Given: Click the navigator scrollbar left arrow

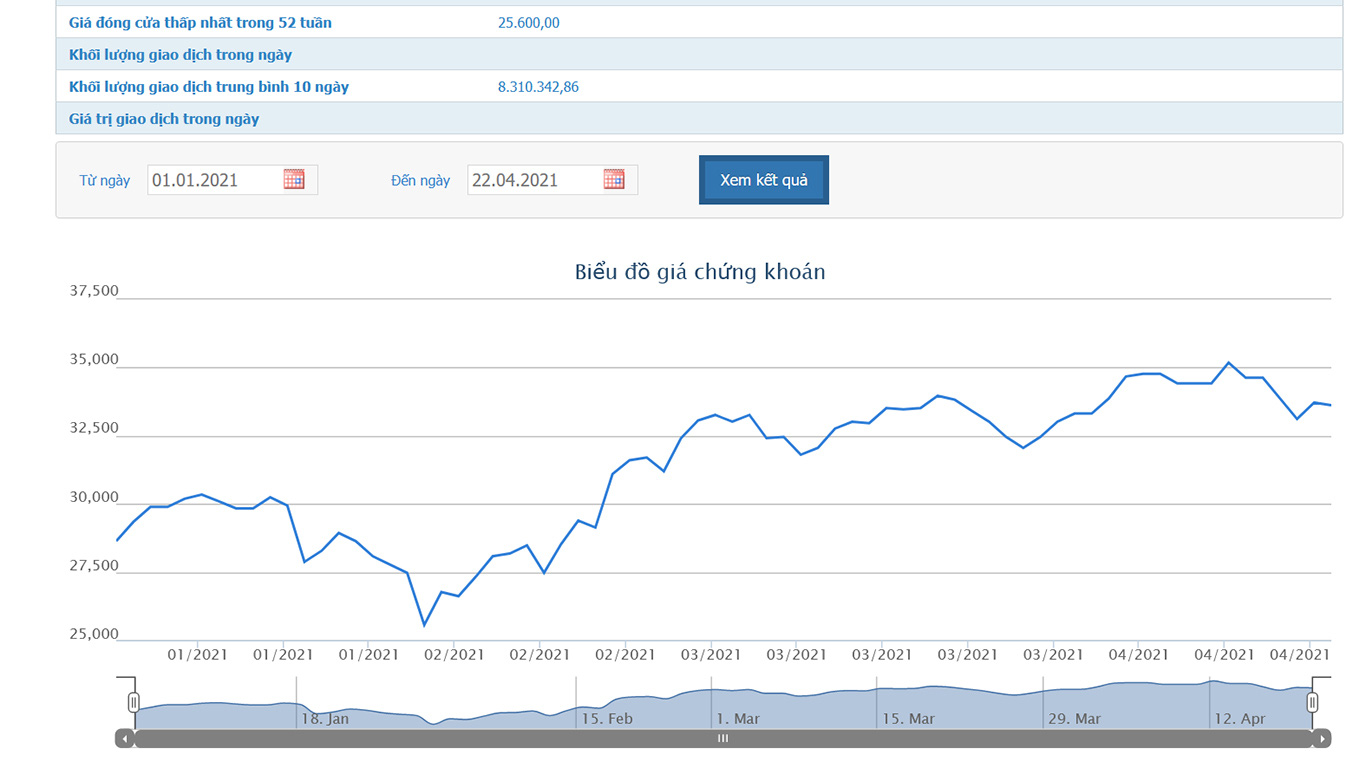Looking at the screenshot, I should [124, 739].
